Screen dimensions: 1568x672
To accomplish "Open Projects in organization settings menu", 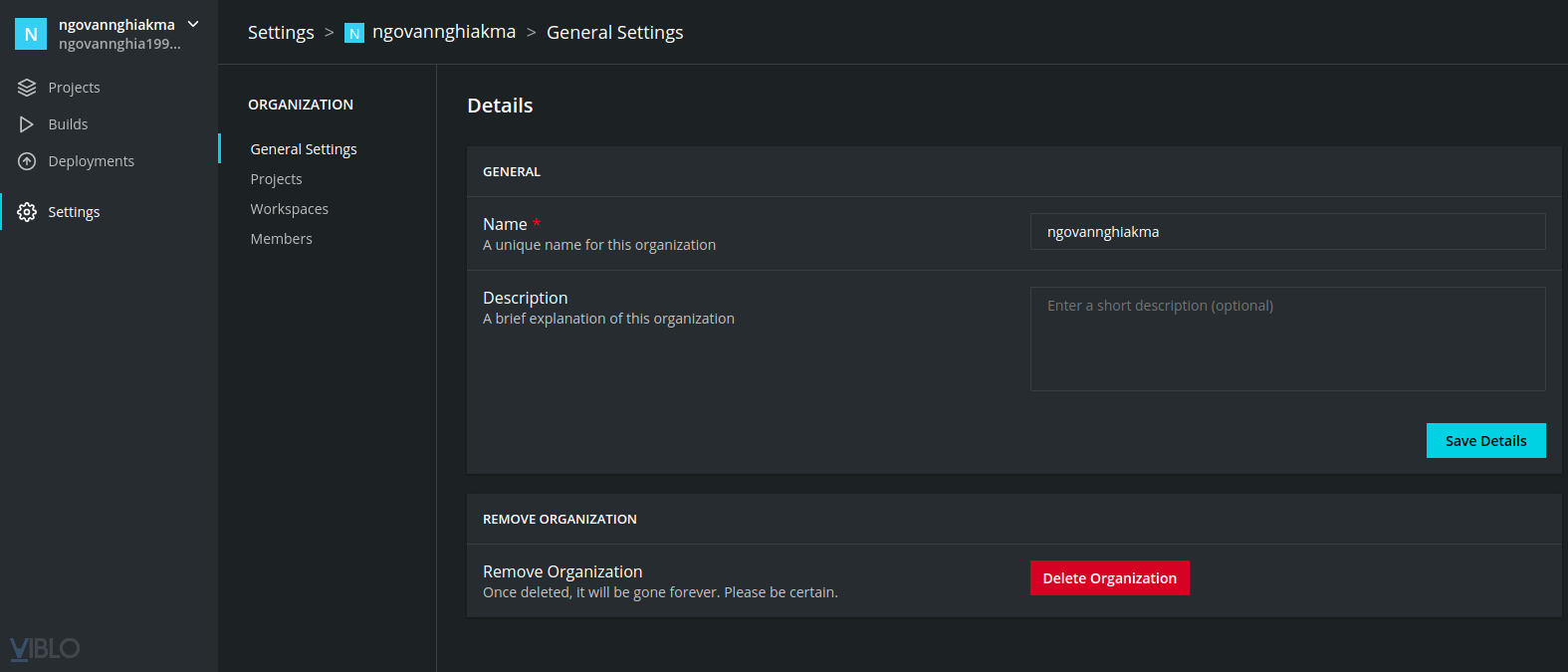I will click(276, 179).
